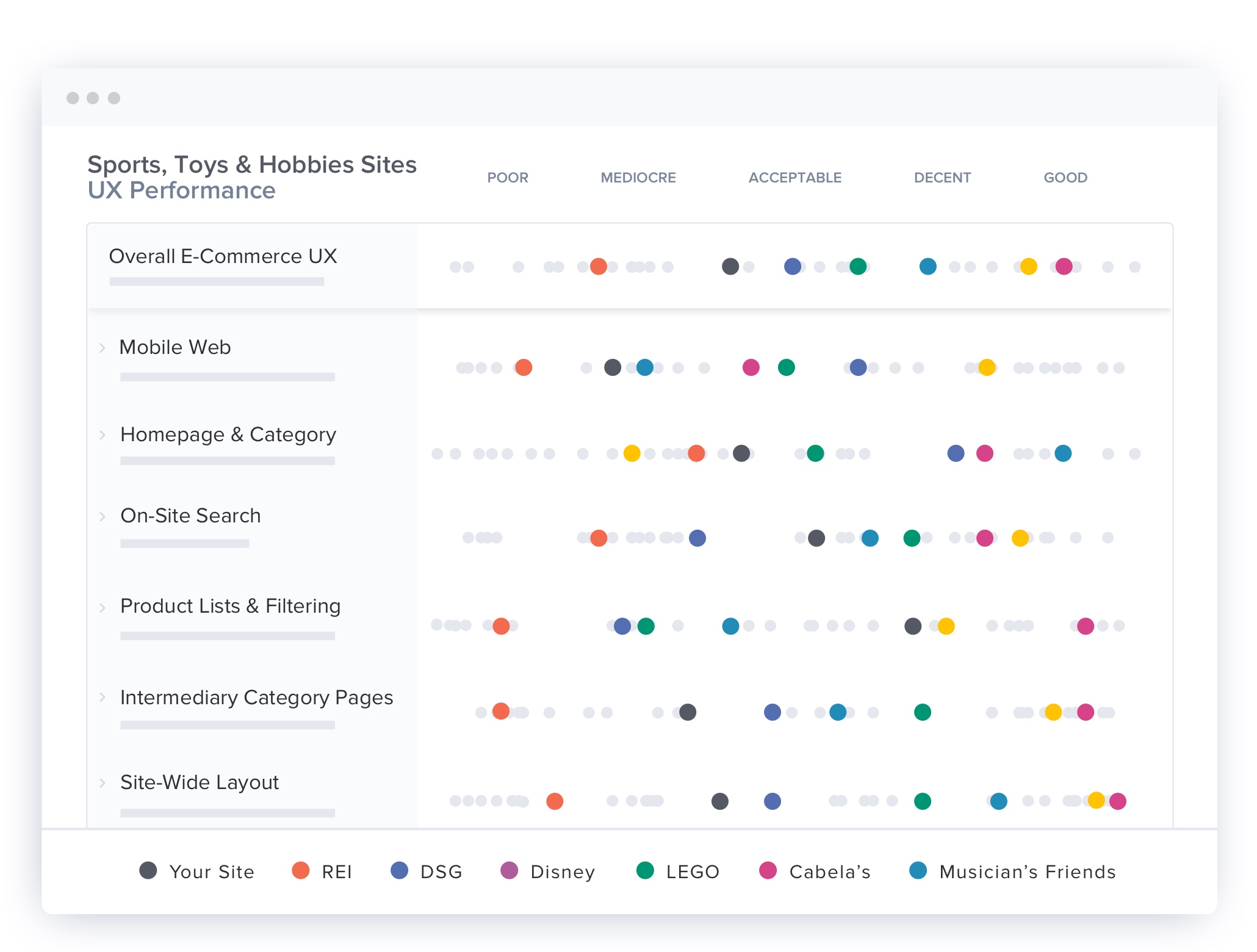Click the GOOD column header
Image resolution: width=1257 pixels, height=952 pixels.
tap(1065, 178)
